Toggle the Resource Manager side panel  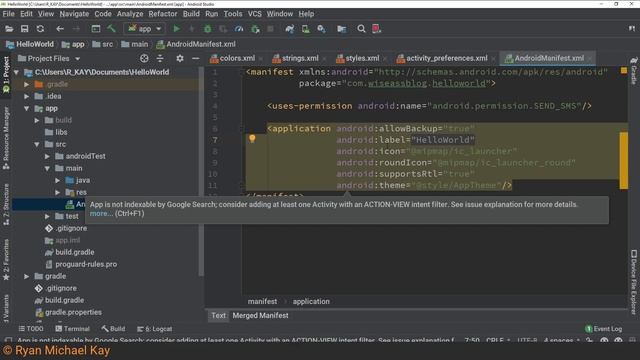click(x=6, y=139)
